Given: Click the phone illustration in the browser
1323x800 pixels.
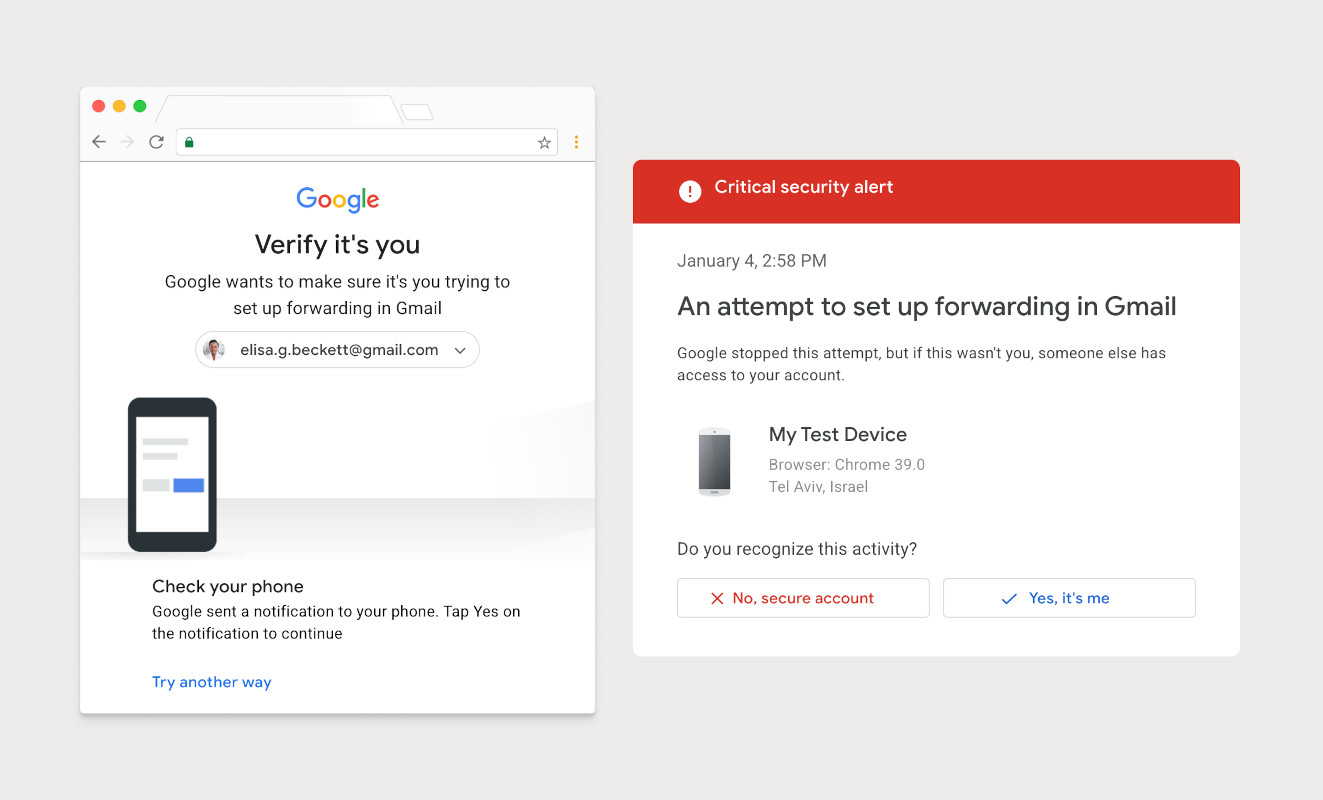Looking at the screenshot, I should (x=172, y=474).
